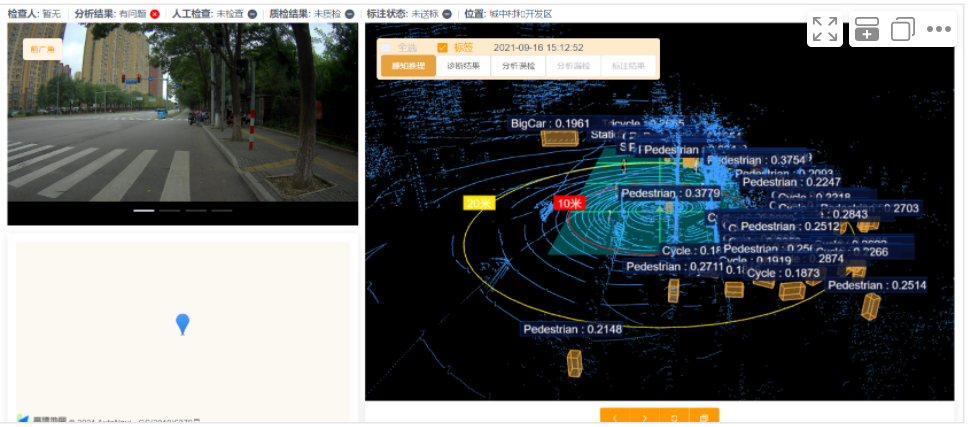Click the red X icon beside 分析结果
969x427 pixels.
[x=155, y=14]
